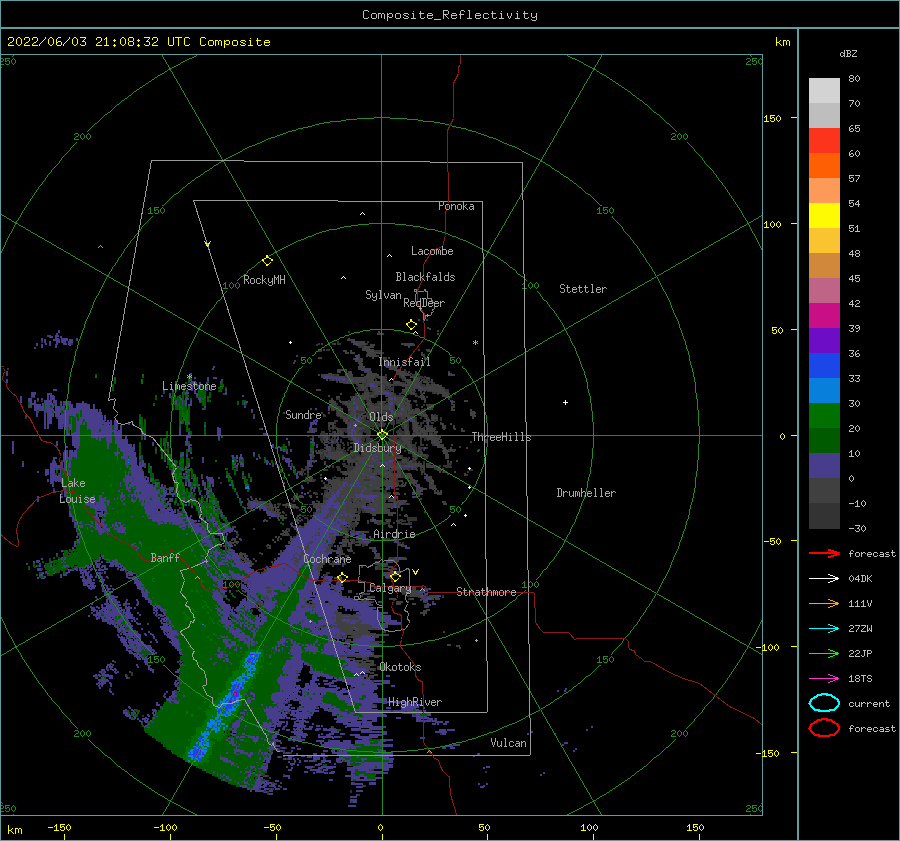Click the yellow diamond marker near Cochrane
This screenshot has width=900, height=841.
click(342, 578)
